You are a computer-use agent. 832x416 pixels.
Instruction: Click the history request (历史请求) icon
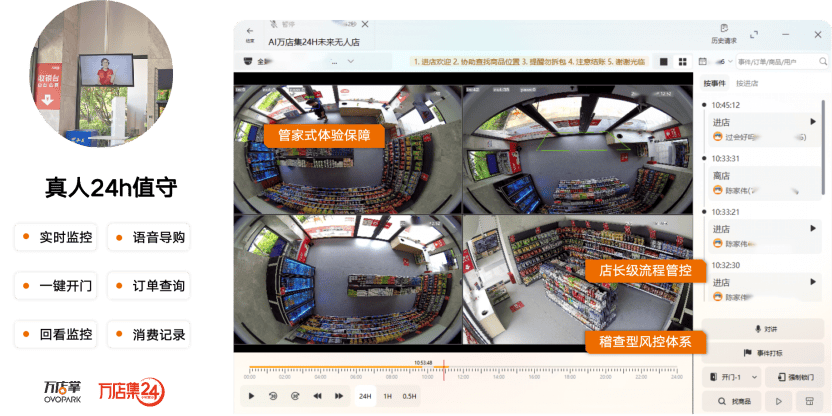(x=723, y=29)
